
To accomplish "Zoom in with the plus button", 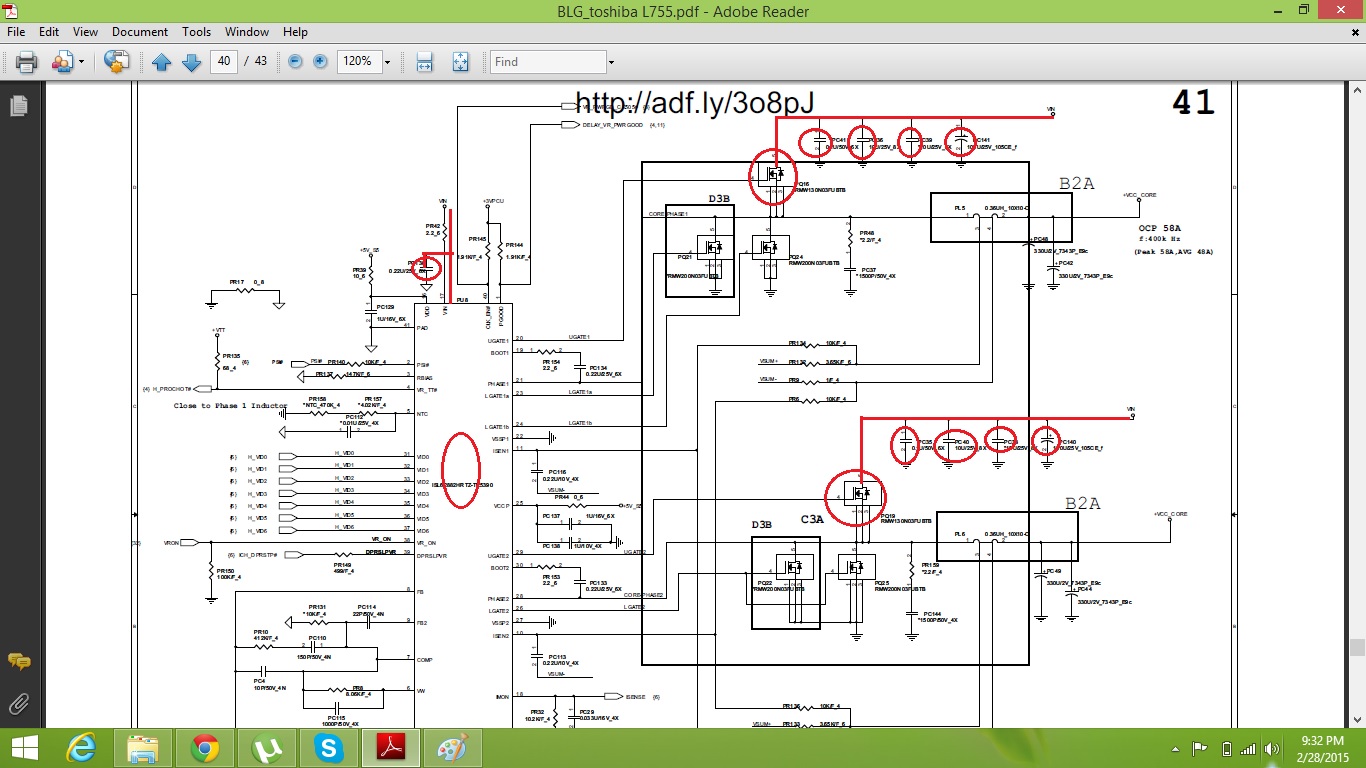I will point(320,62).
